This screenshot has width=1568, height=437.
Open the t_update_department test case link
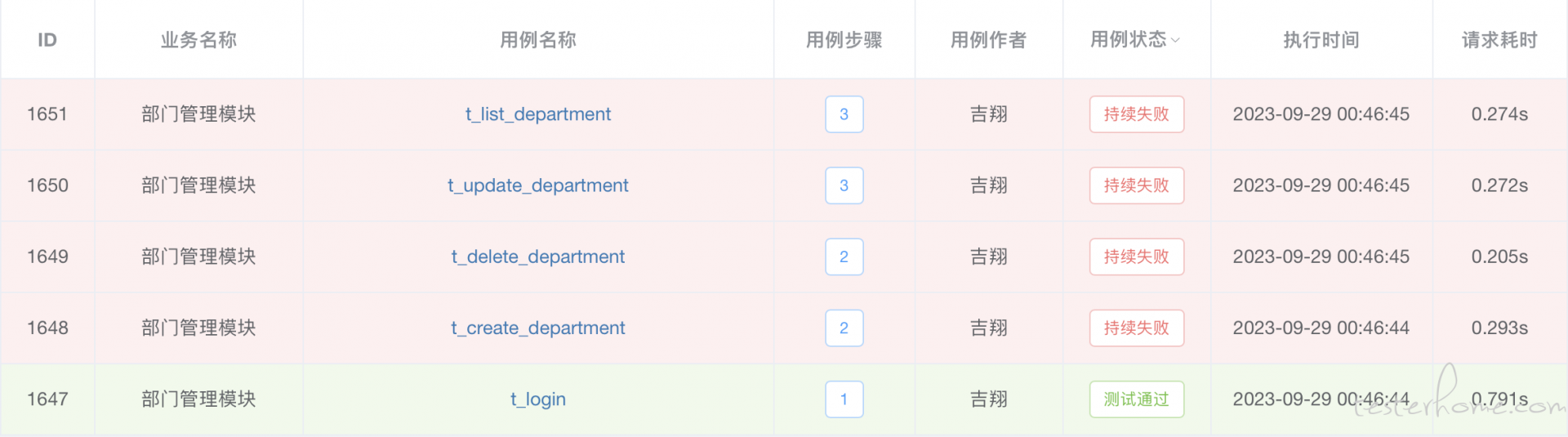tap(538, 185)
